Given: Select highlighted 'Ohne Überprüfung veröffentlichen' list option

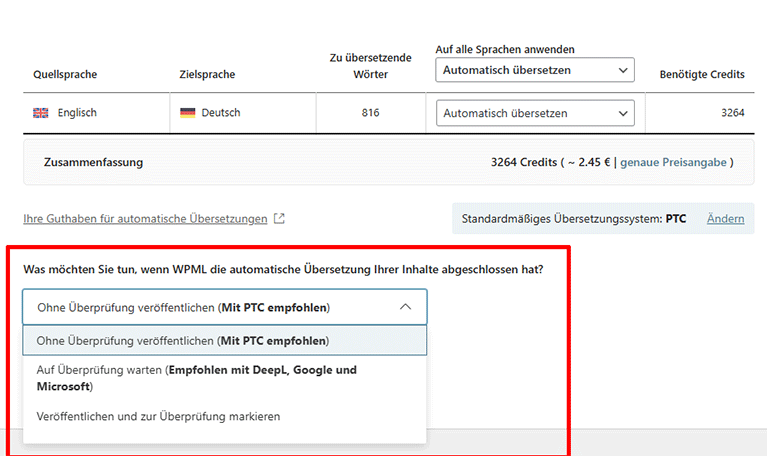Looking at the screenshot, I should pos(224,340).
